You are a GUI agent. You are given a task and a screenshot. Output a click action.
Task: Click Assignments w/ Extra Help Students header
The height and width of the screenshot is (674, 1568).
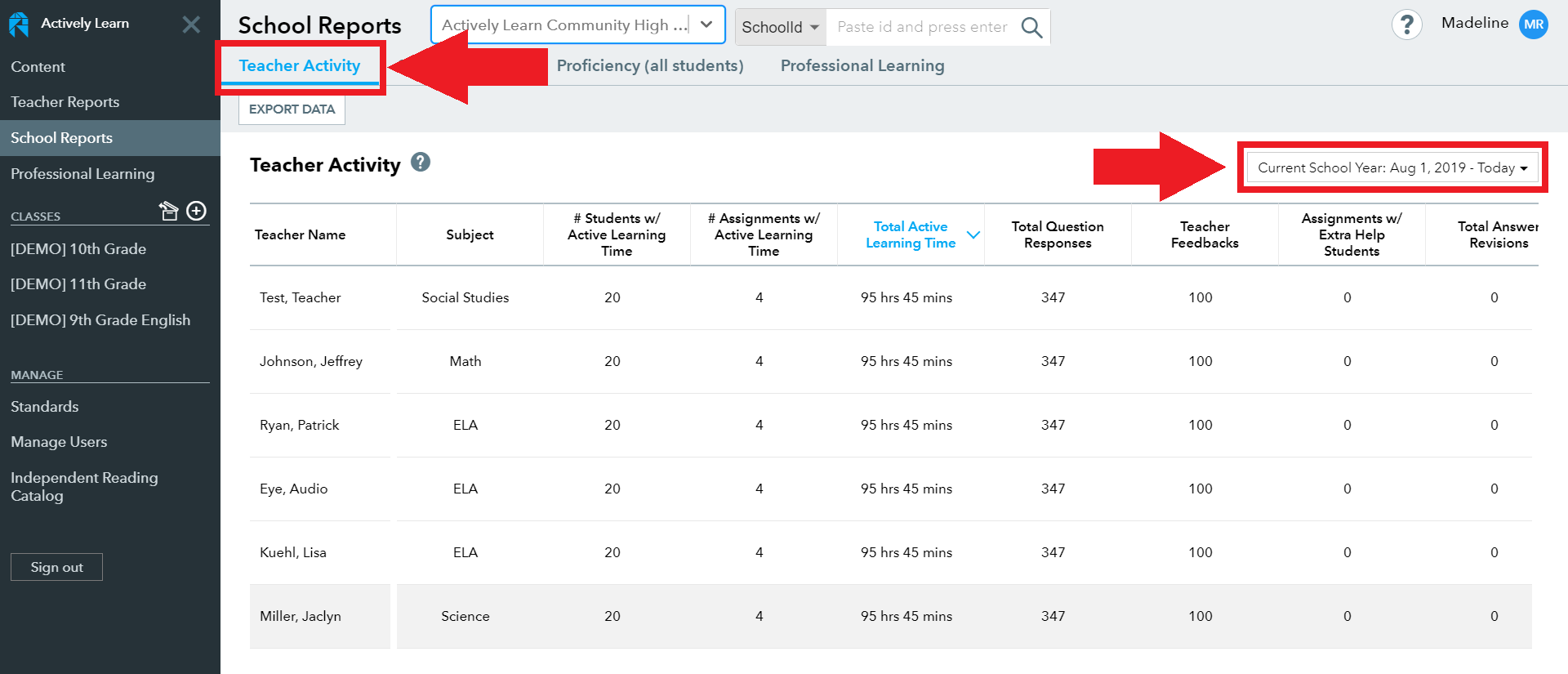[1352, 234]
